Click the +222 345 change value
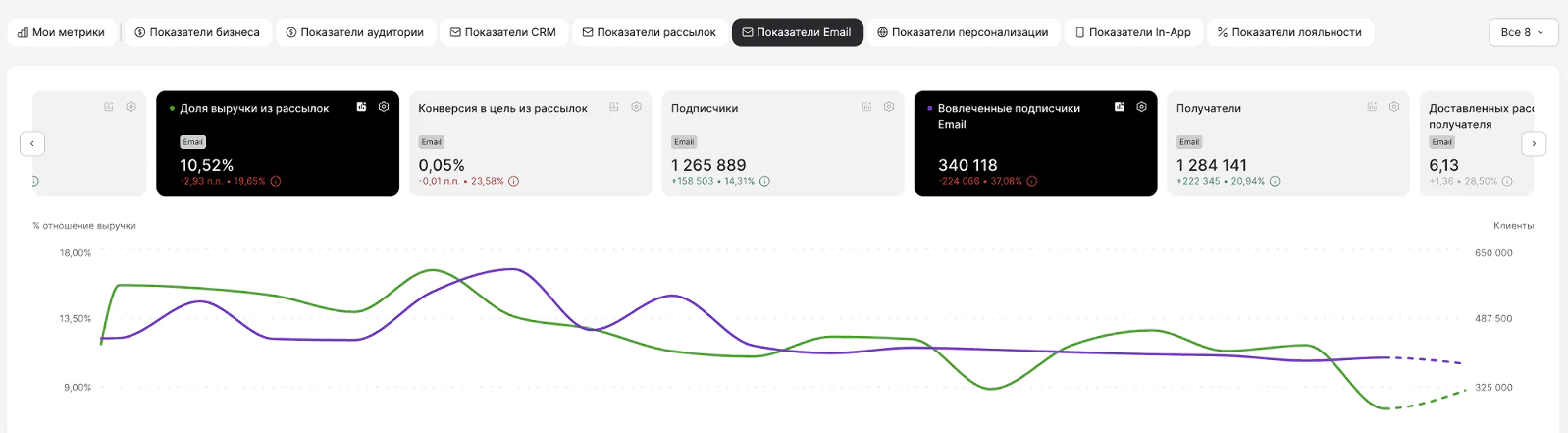The height and width of the screenshot is (433, 1568). (1198, 181)
